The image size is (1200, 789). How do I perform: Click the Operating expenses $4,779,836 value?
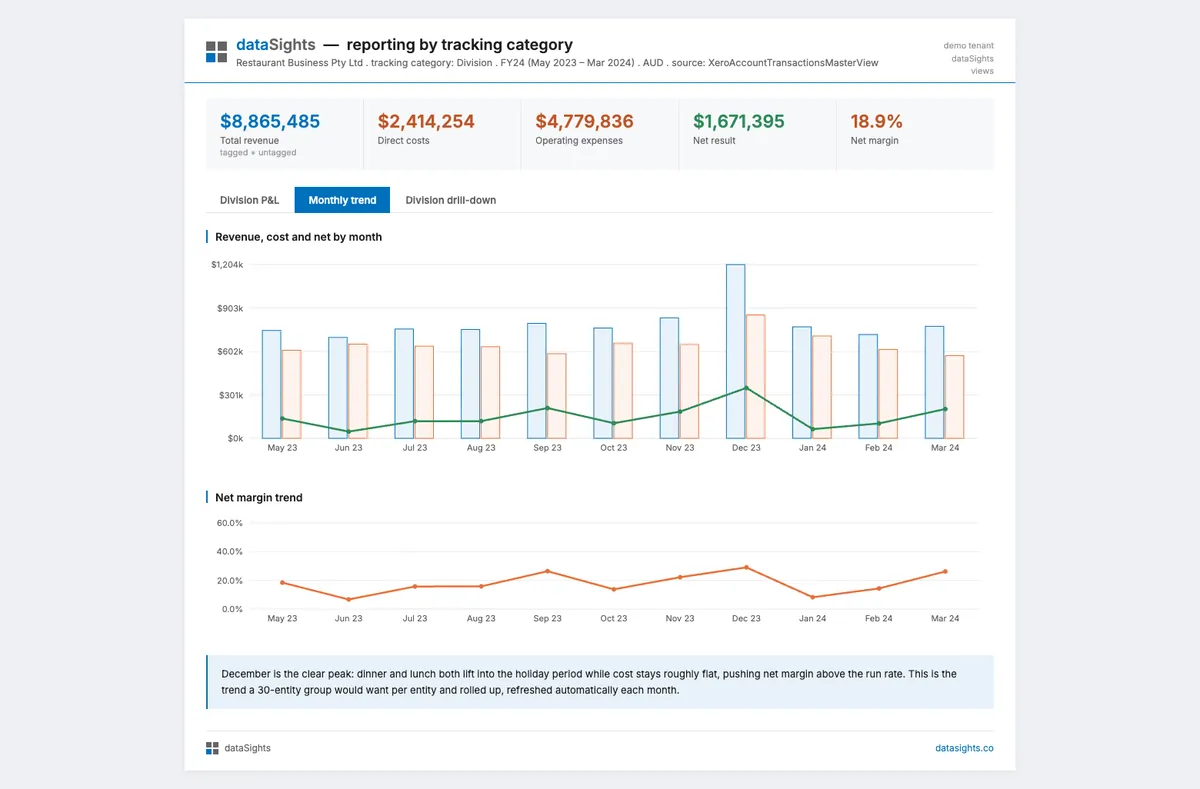tap(584, 121)
